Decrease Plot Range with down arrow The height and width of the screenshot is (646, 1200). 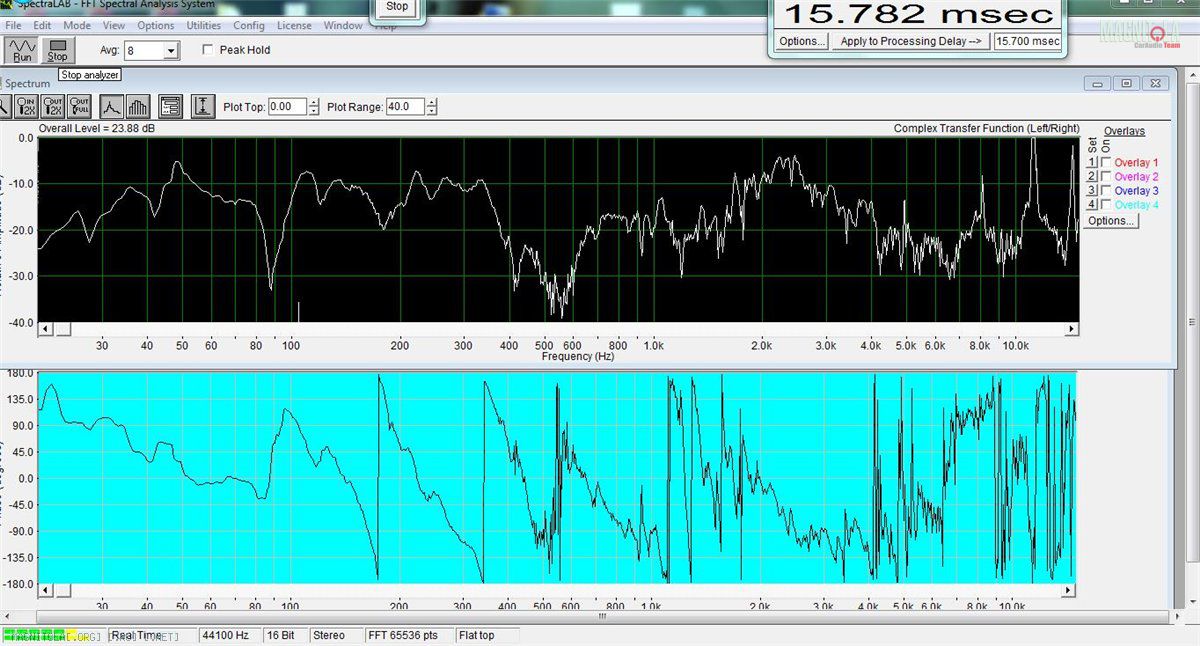coord(432,111)
